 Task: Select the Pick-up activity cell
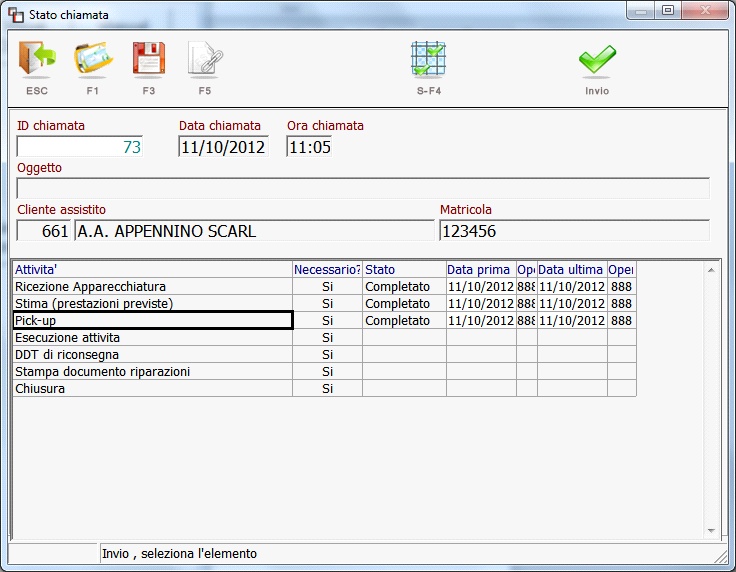[153, 320]
